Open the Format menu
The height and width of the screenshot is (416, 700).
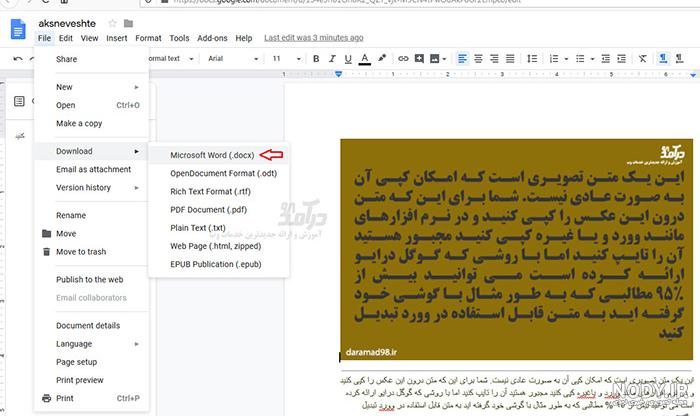click(x=148, y=38)
